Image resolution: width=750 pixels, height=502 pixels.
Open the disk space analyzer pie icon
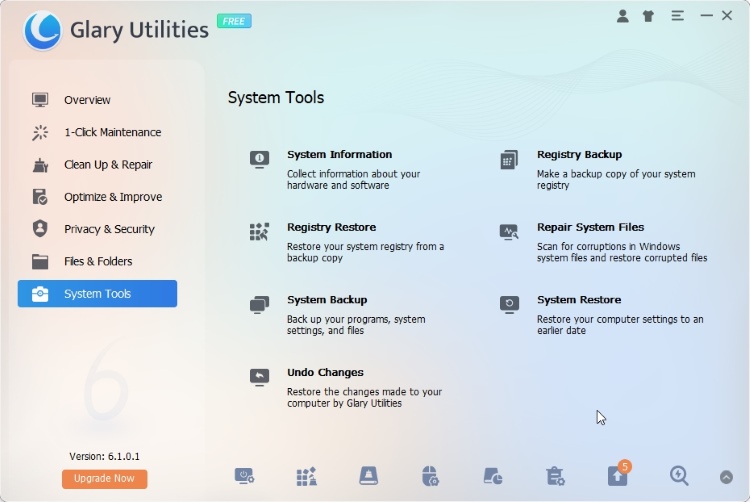493,477
